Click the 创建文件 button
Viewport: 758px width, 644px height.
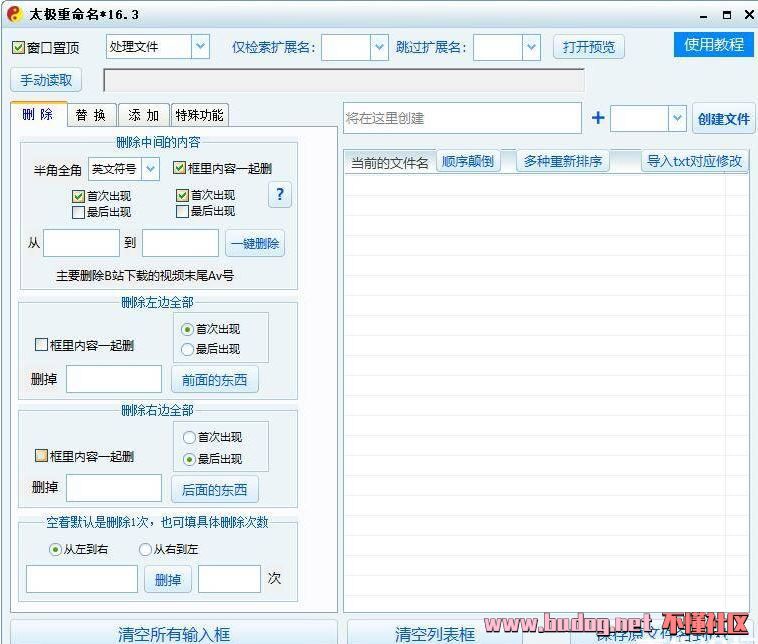(724, 119)
